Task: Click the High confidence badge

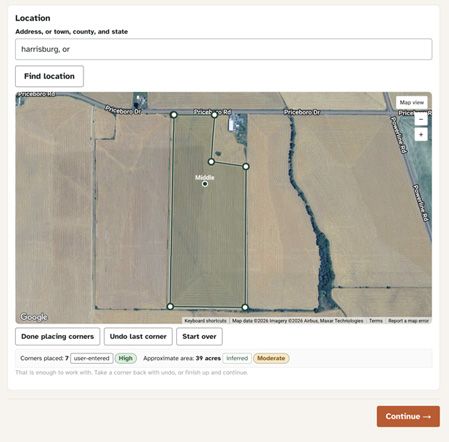Action: [126, 358]
